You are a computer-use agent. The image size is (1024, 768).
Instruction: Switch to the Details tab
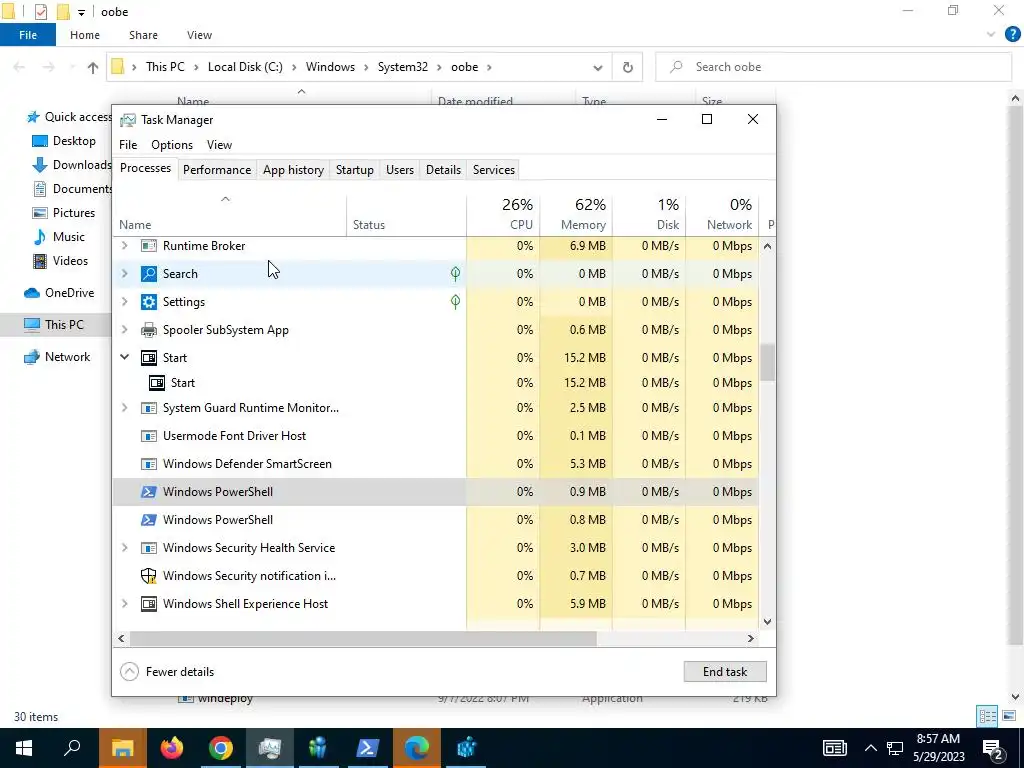(443, 170)
